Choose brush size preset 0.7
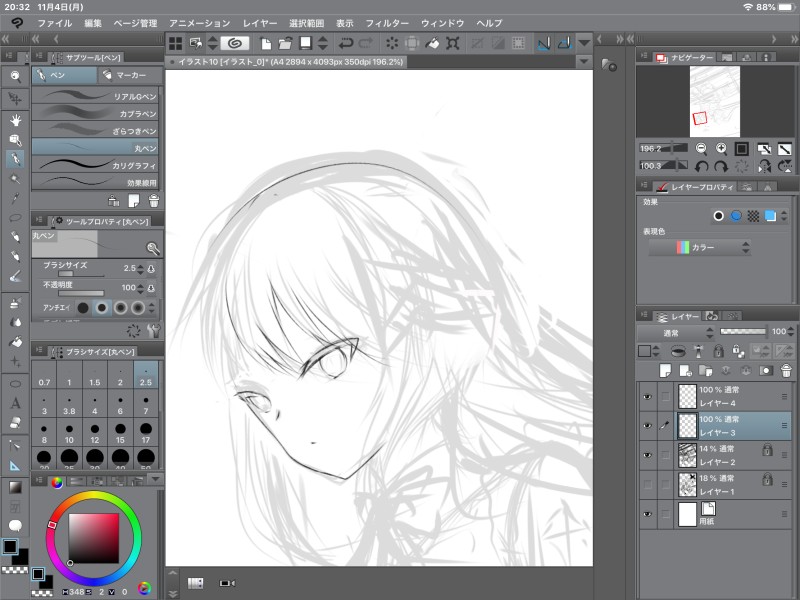 pos(44,376)
